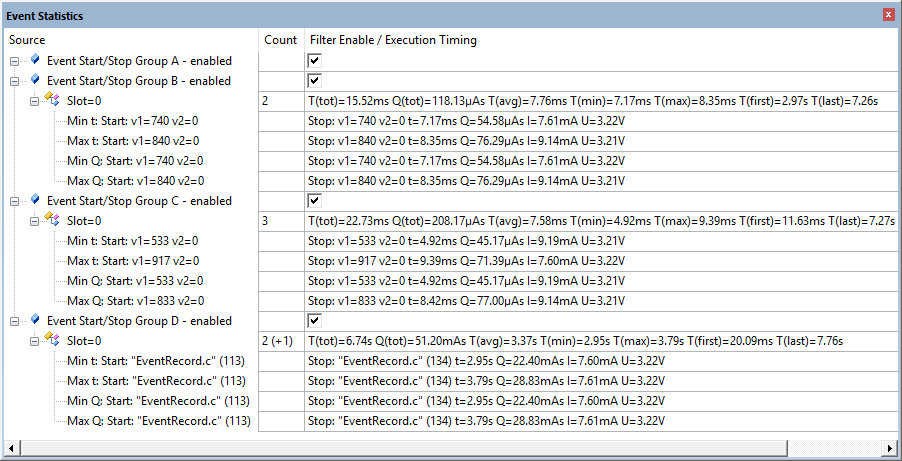902x461 pixels.
Task: Collapse Slot=0 under Group C
Action: [34, 221]
